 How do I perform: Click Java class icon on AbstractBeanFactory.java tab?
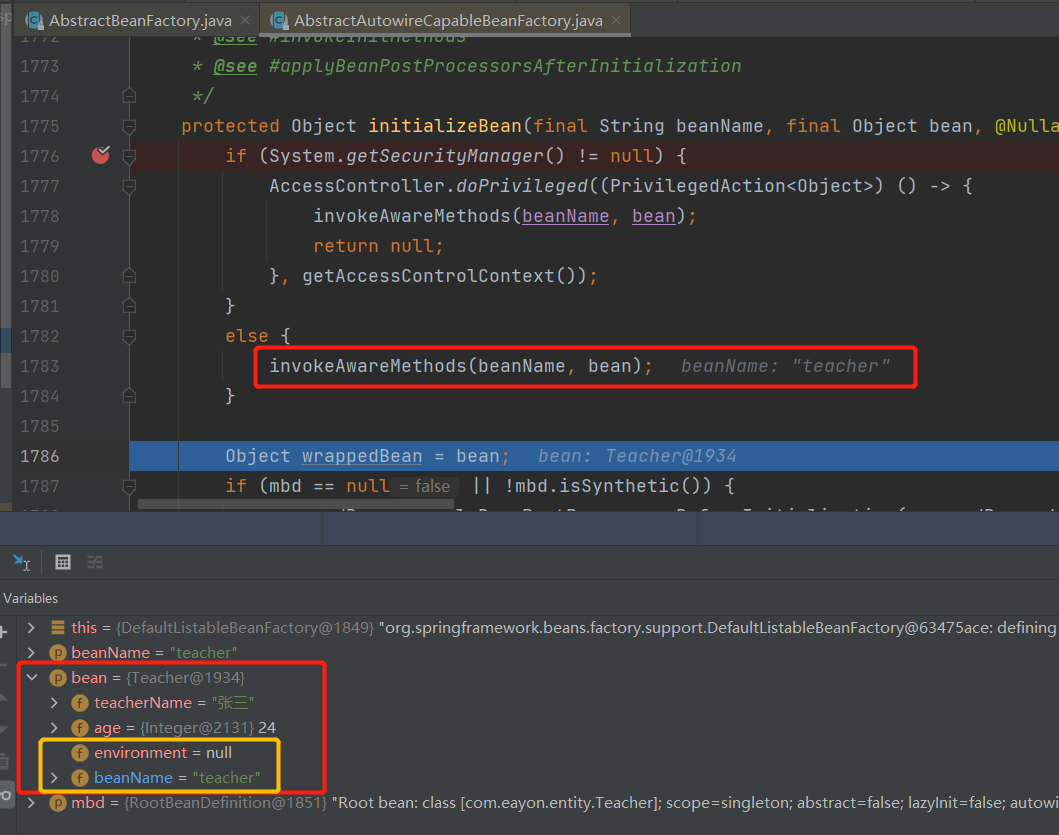34,21
